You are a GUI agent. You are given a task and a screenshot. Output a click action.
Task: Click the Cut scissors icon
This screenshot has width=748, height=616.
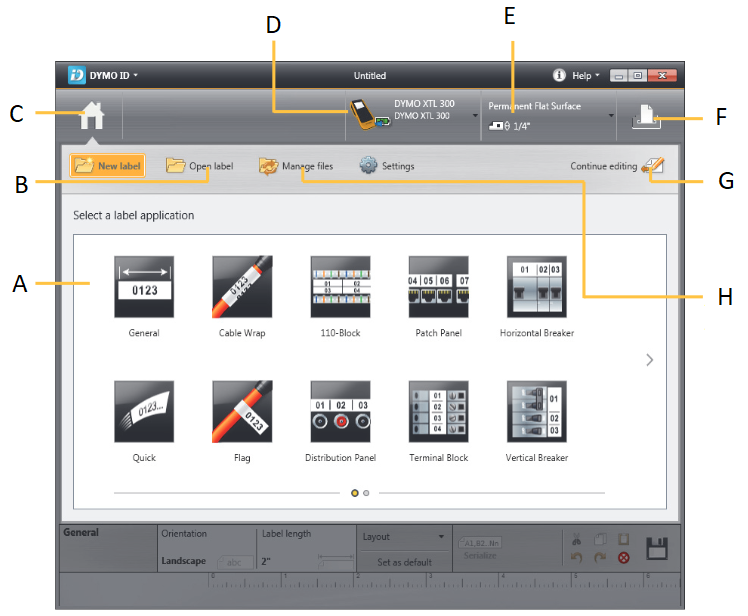pos(576,540)
